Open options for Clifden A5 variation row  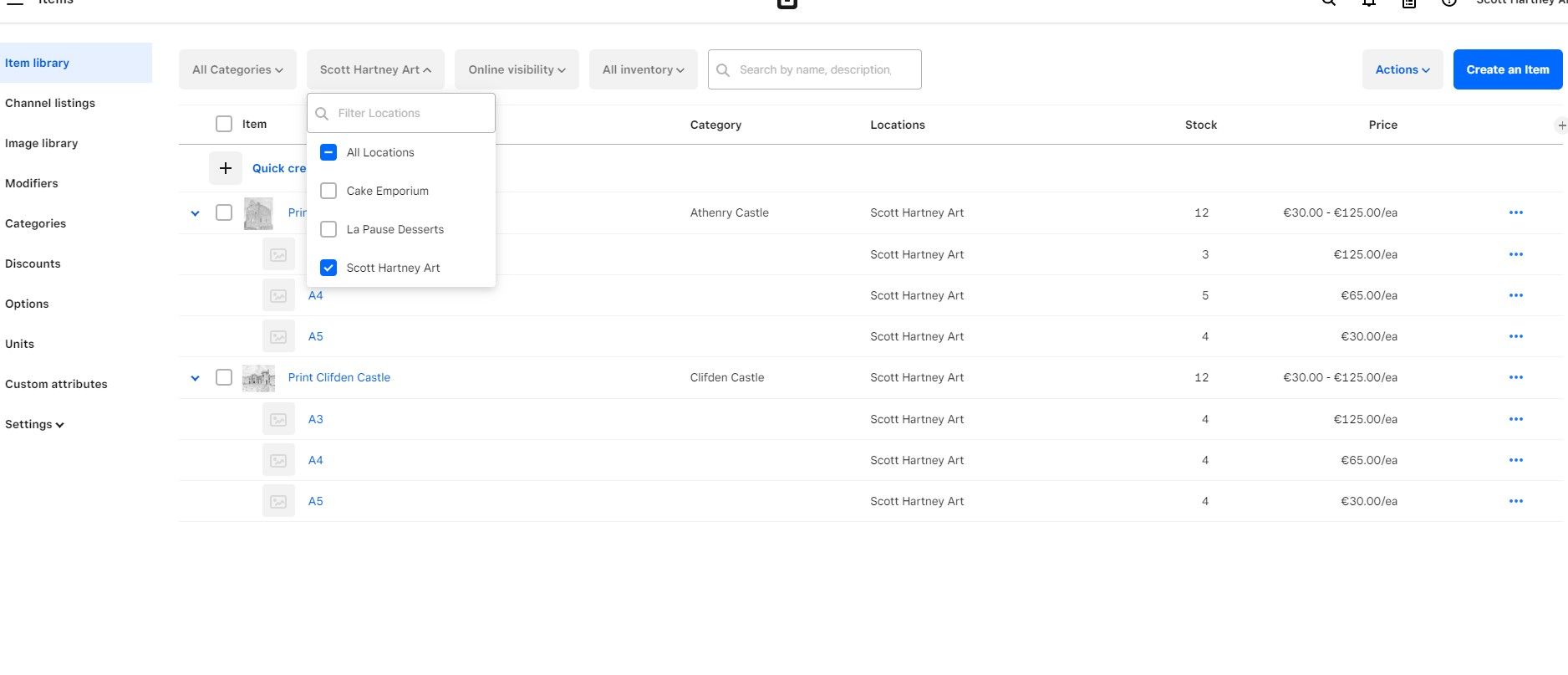1515,501
